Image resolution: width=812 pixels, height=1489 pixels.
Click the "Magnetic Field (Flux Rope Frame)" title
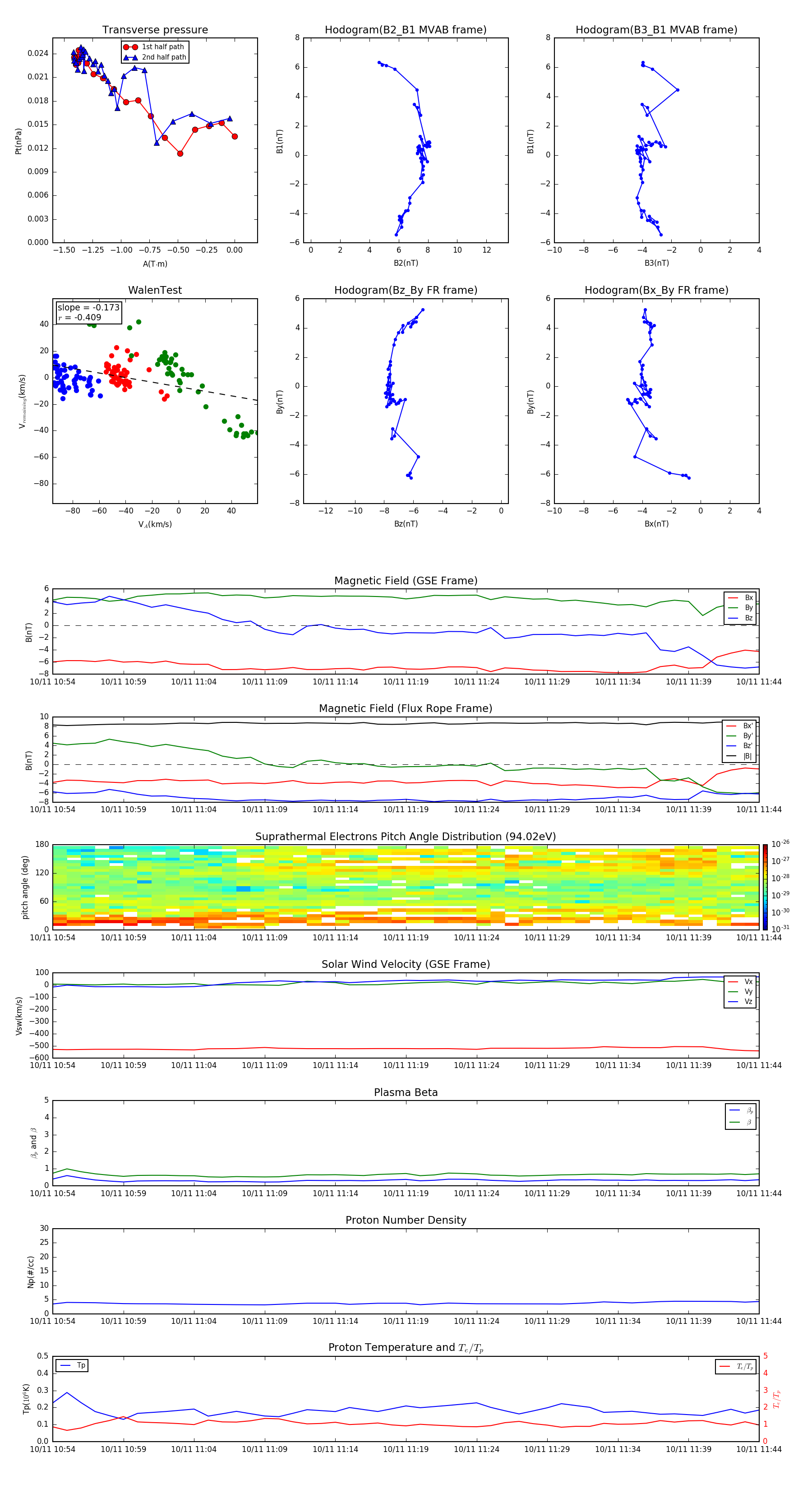(x=406, y=709)
